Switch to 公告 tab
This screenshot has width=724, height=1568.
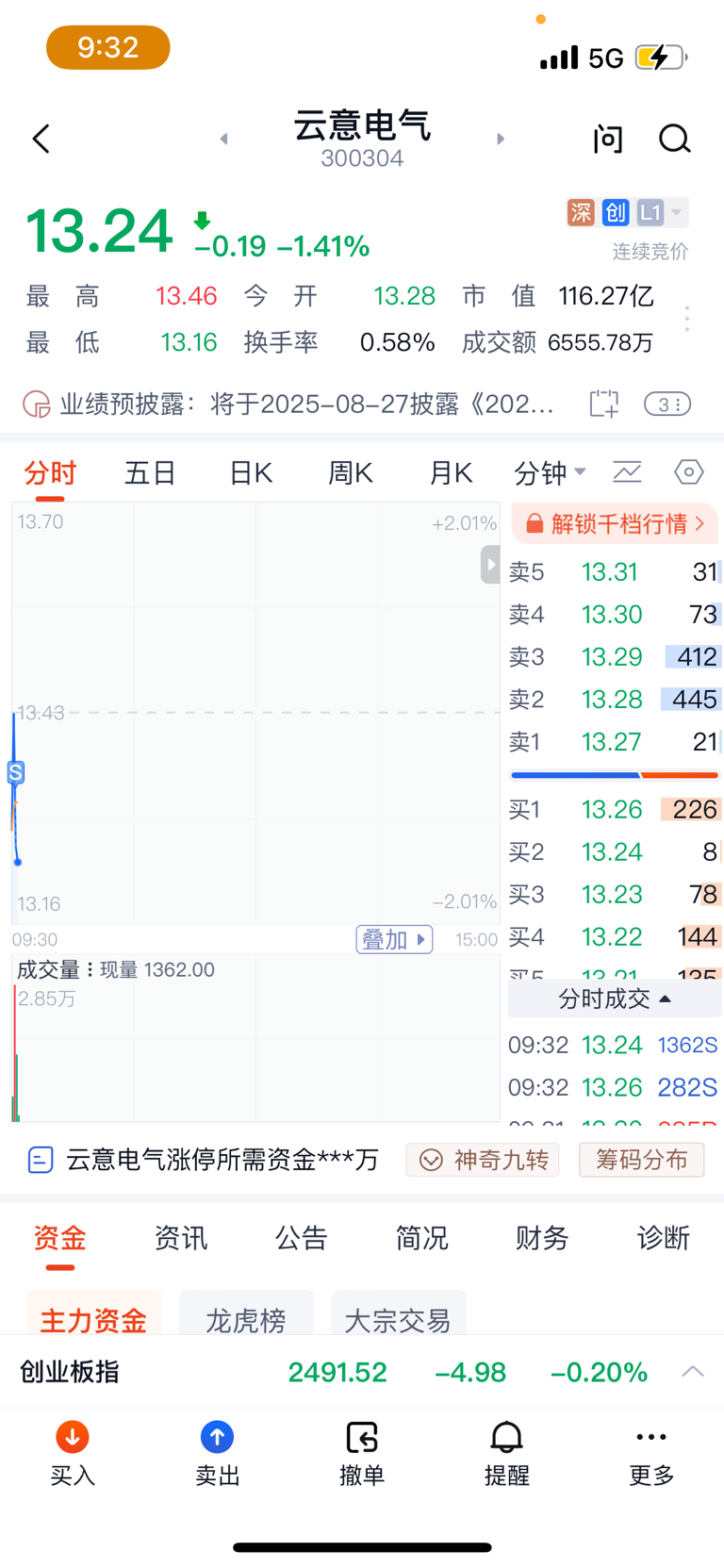[302, 1238]
